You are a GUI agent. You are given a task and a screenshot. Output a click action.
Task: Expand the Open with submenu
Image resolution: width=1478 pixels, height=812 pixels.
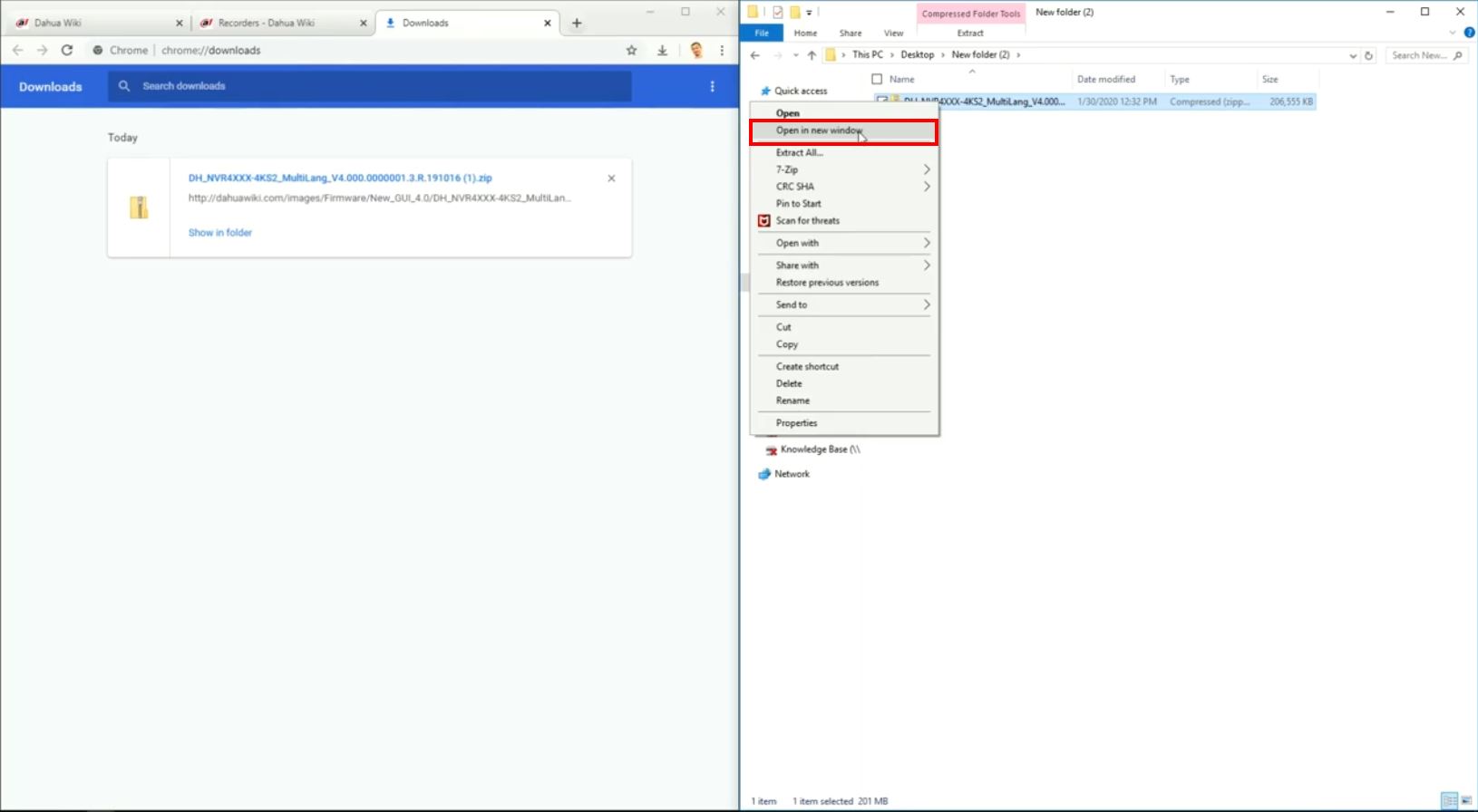click(x=843, y=243)
